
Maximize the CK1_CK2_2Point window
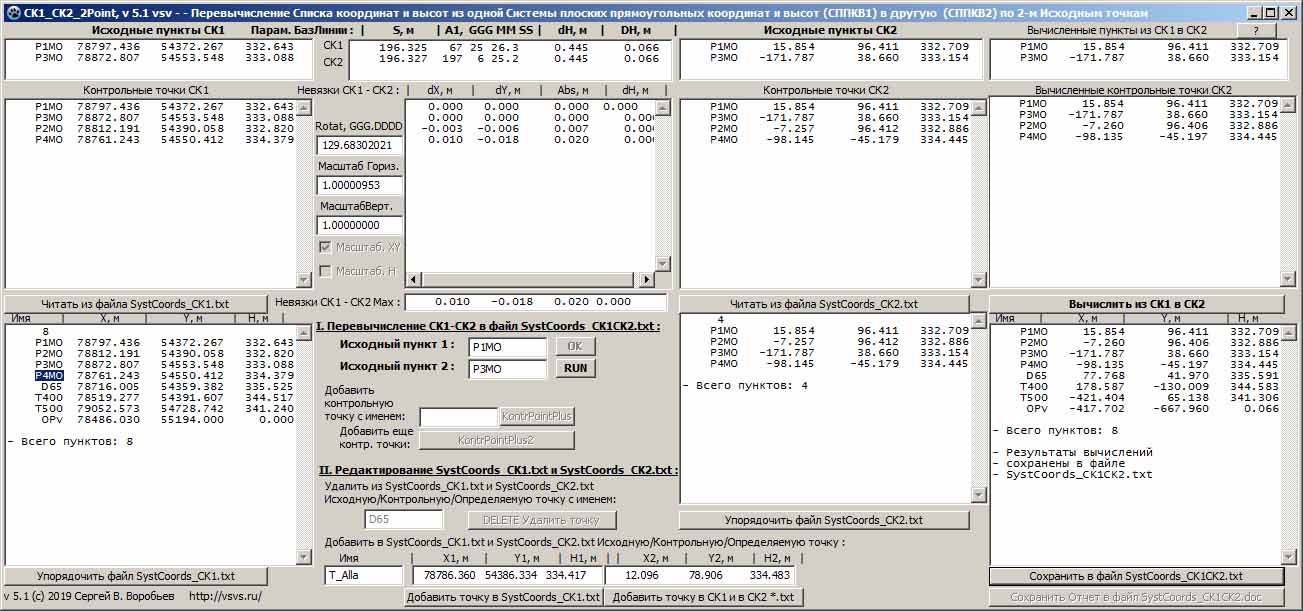point(1269,13)
